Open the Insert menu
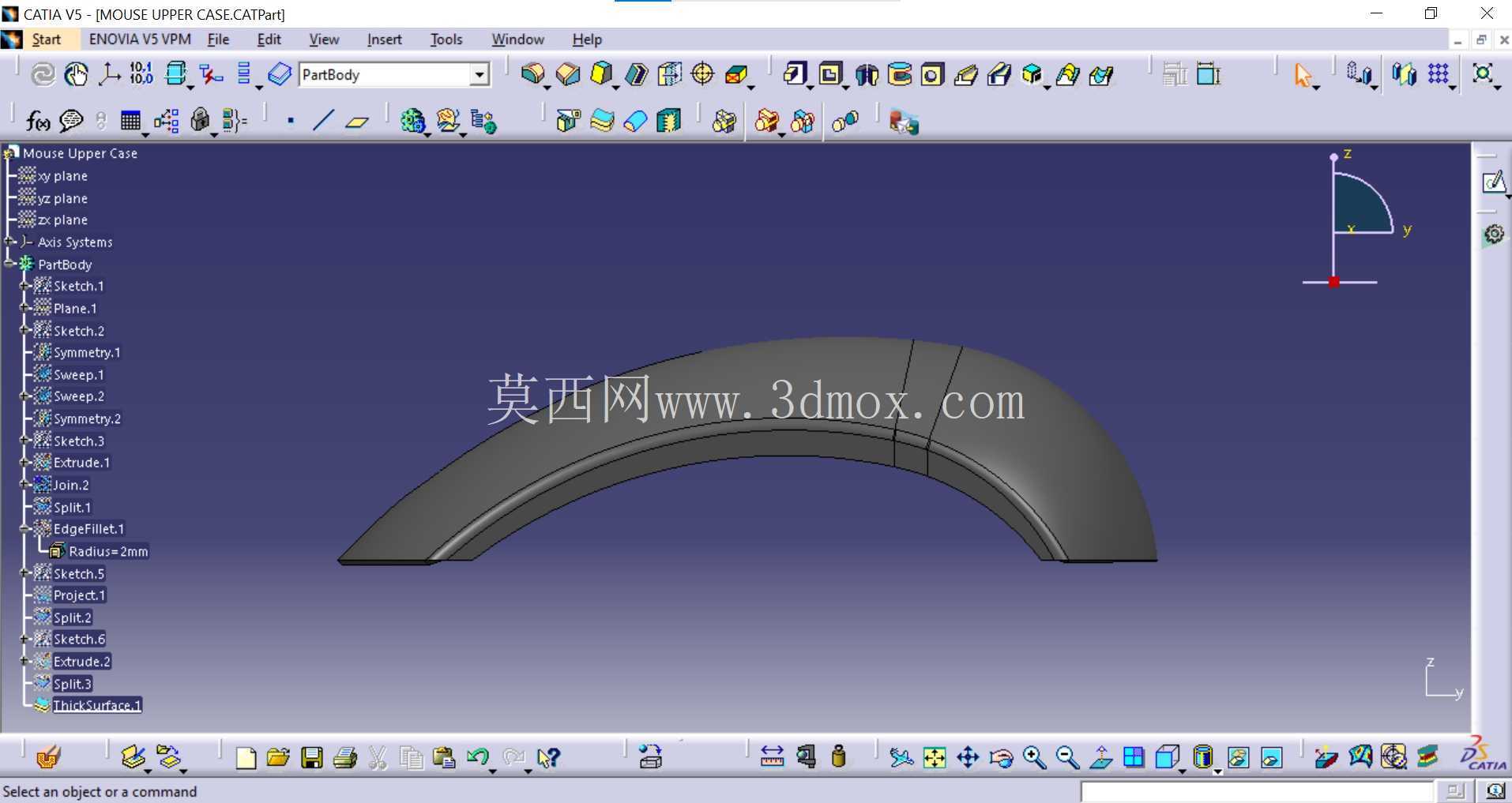 tap(384, 39)
